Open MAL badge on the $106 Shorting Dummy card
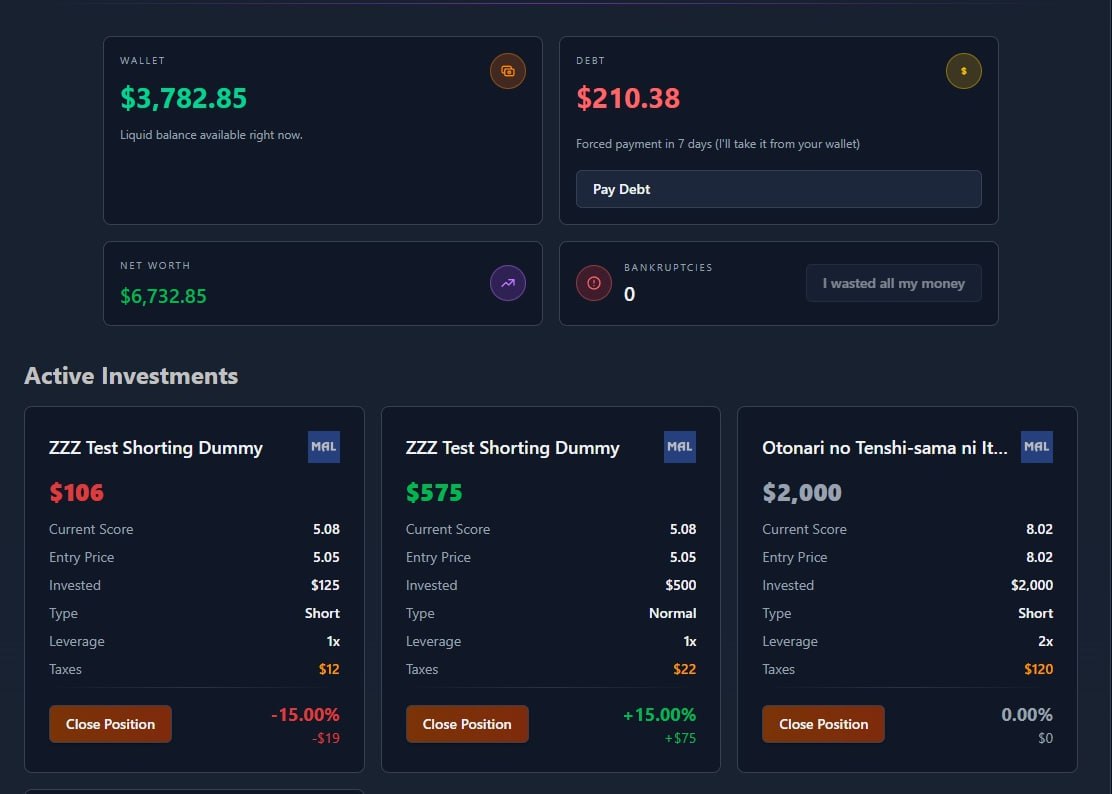The image size is (1112, 794). pyautogui.click(x=324, y=447)
